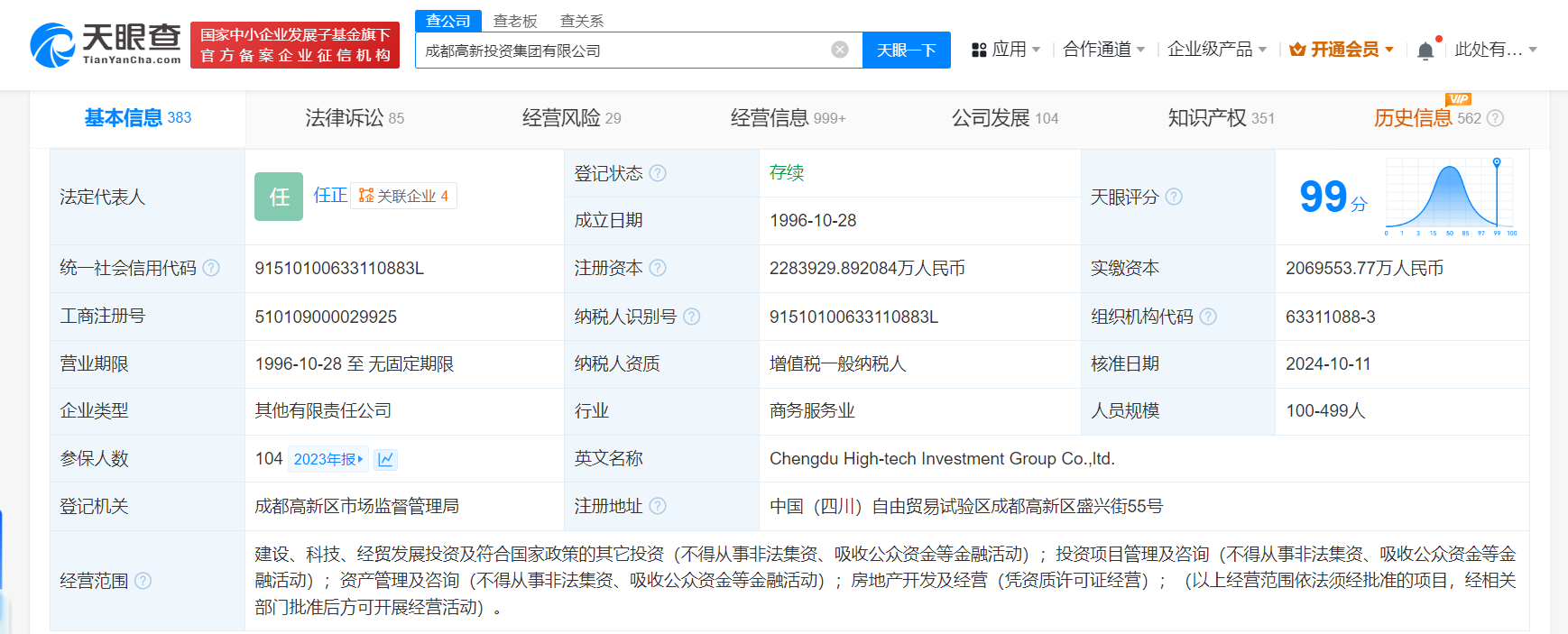Screen dimensions: 1568x634
Task: Click establishment date 1996-10-28
Action: click(x=813, y=220)
